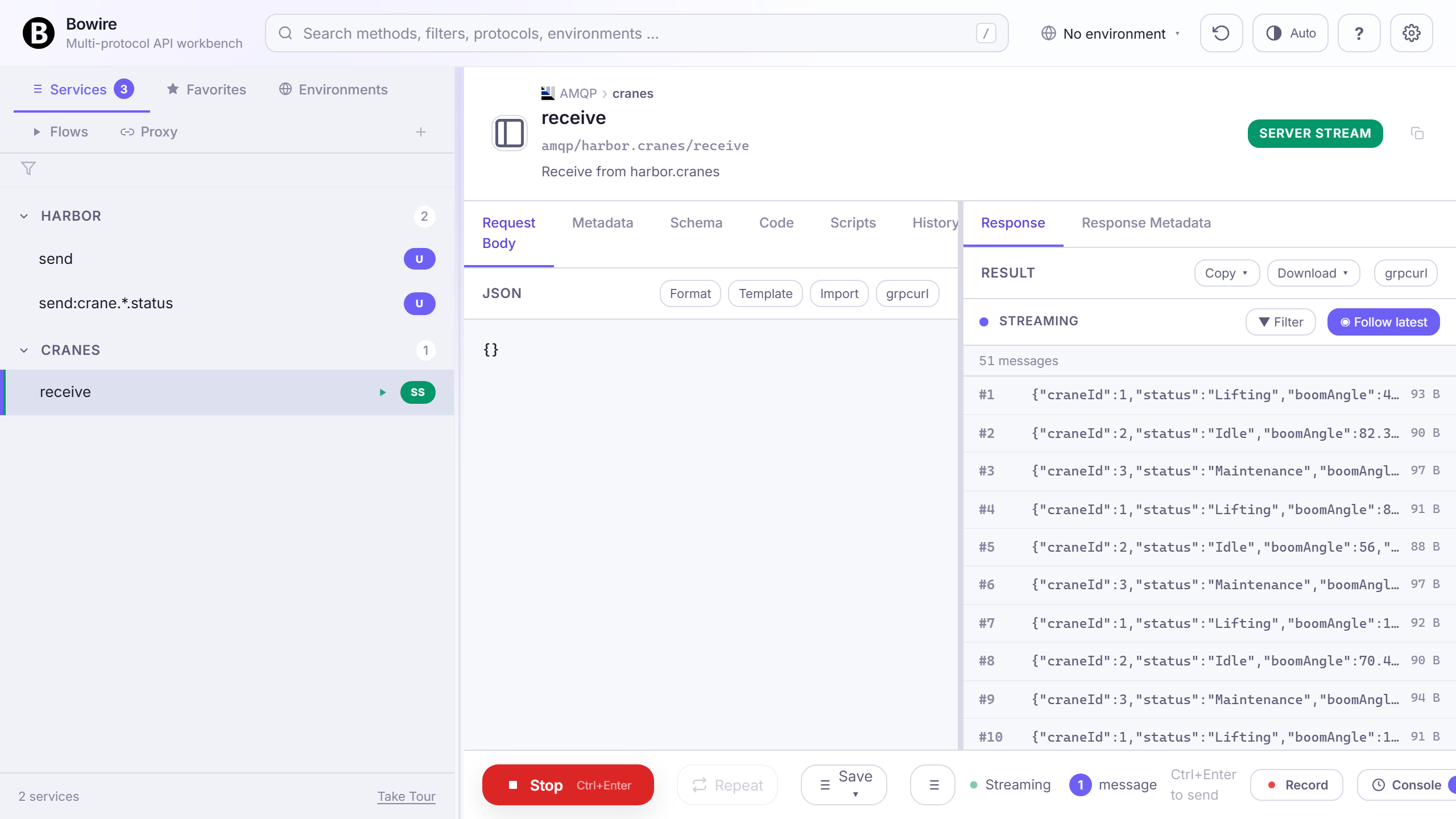Screen dimensions: 1456x819
Task: Switch to the Services tab
Action: tap(82, 89)
